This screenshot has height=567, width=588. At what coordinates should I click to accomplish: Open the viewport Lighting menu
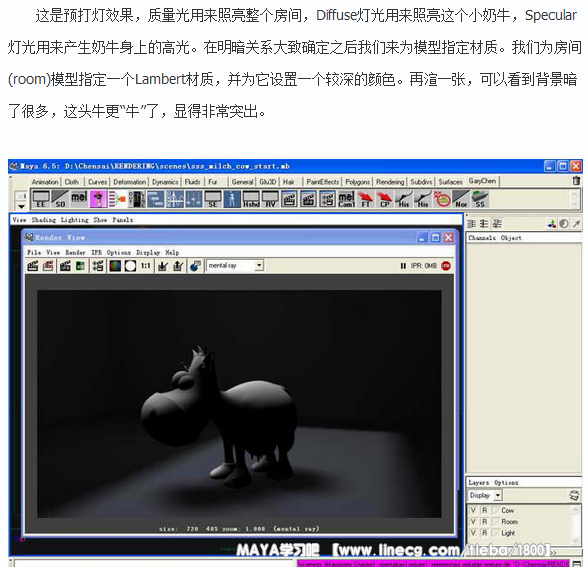pyautogui.click(x=75, y=220)
